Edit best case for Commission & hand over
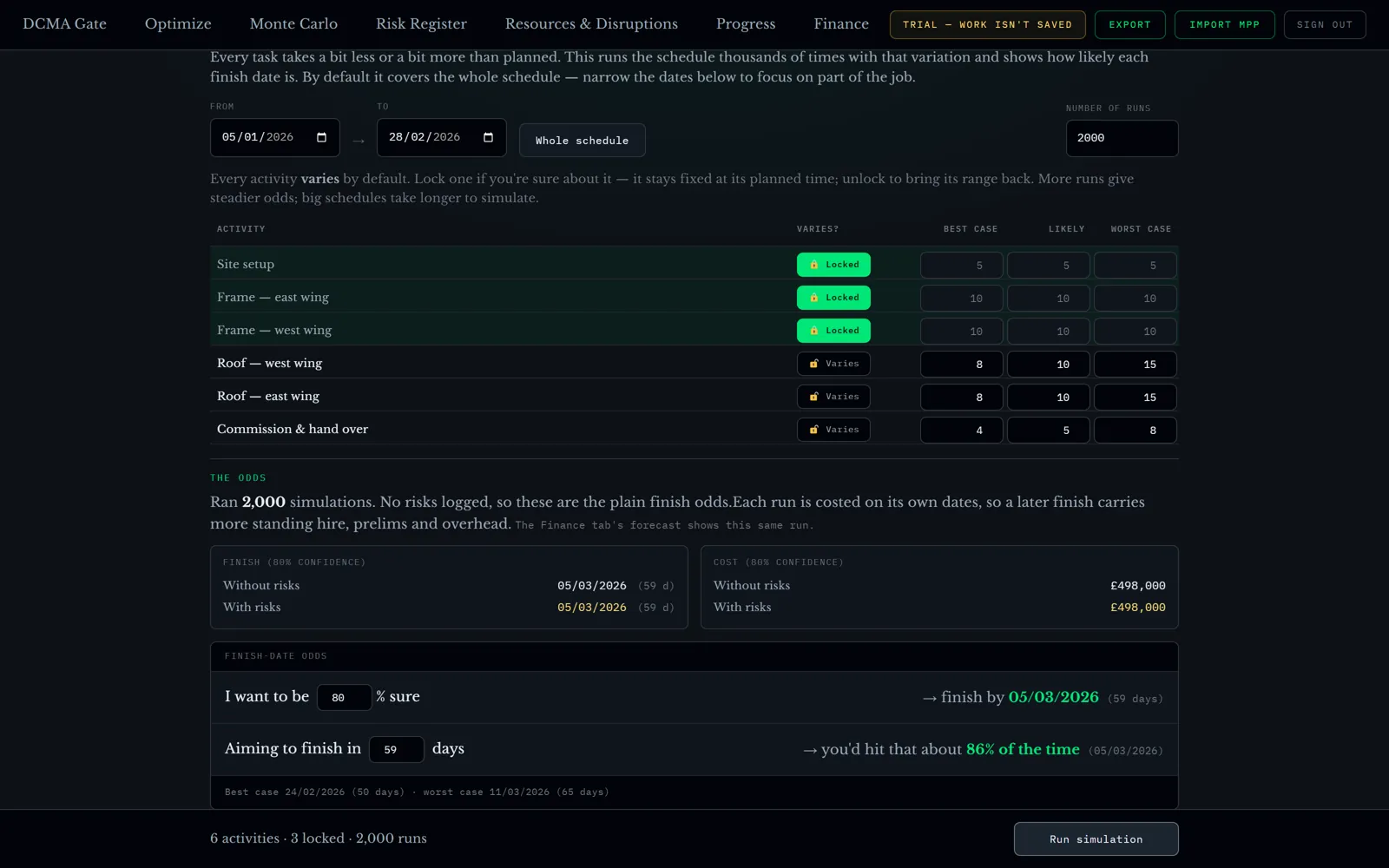This screenshot has height=868, width=1389. tap(962, 431)
